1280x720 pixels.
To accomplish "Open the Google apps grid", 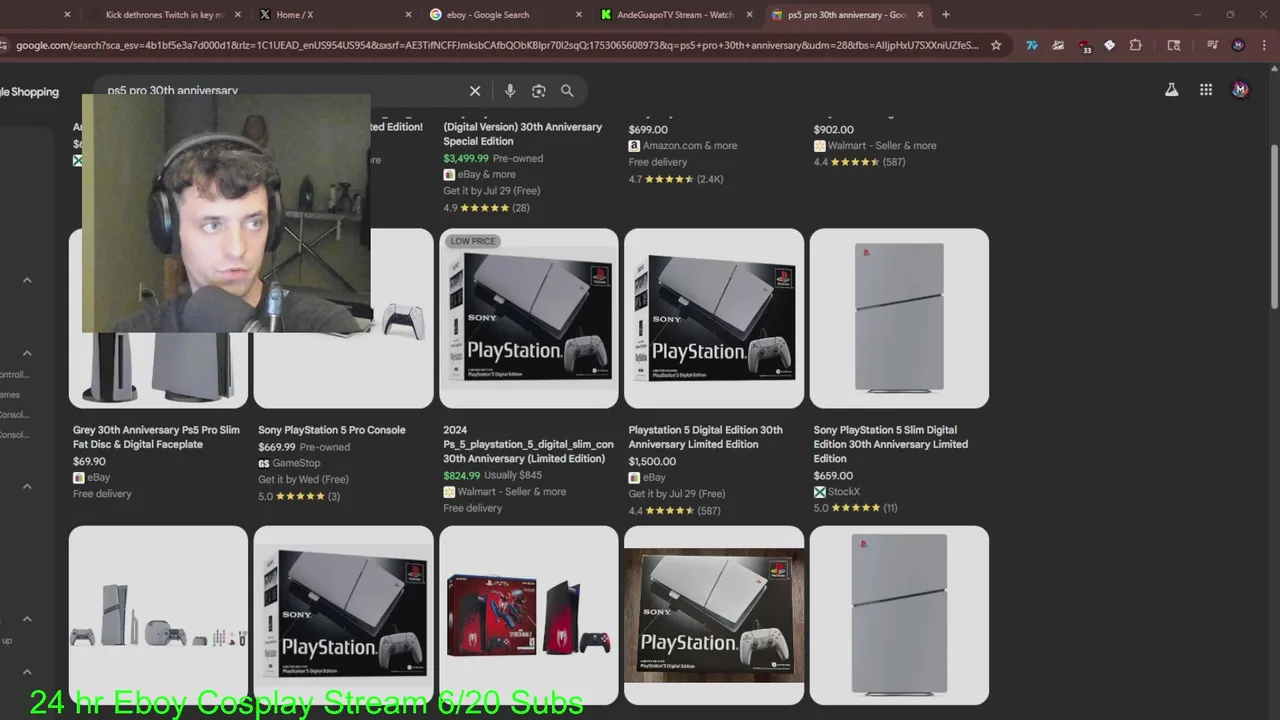I will point(1206,90).
